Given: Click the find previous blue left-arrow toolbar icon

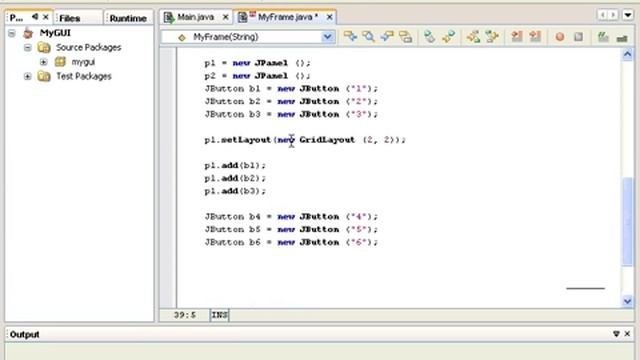Looking at the screenshot, I should pos(387,37).
